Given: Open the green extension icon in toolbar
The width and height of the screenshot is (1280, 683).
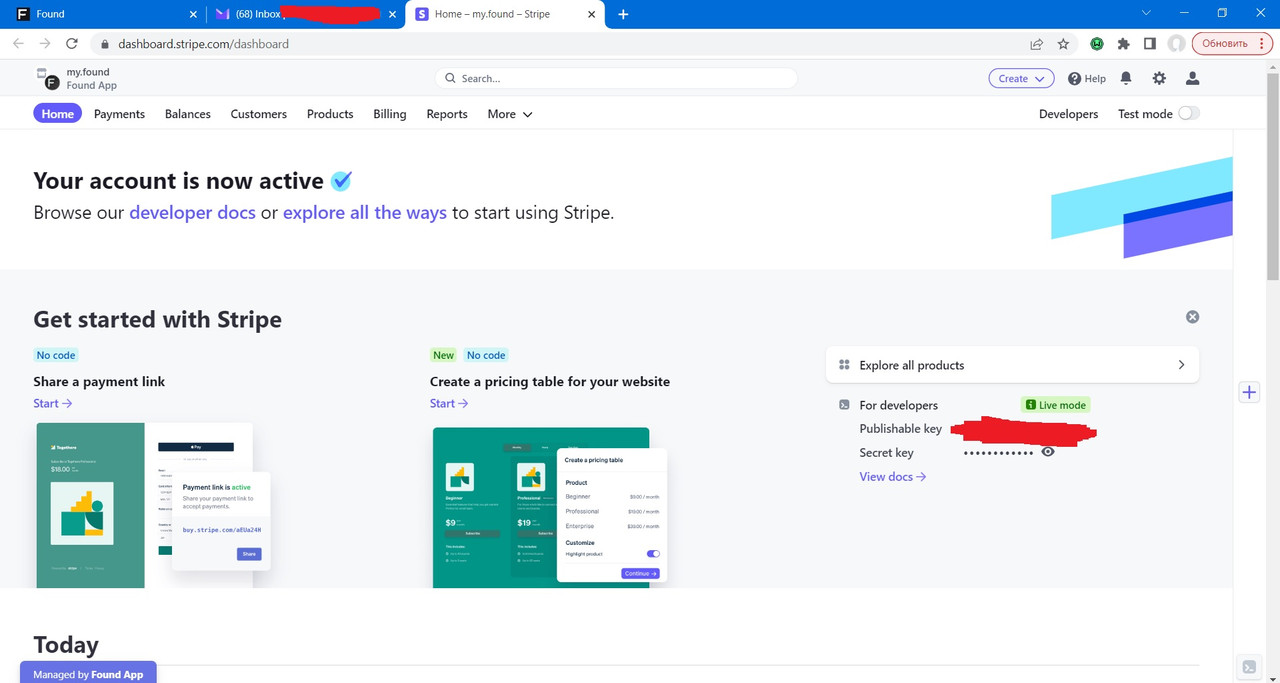Looking at the screenshot, I should pyautogui.click(x=1097, y=44).
